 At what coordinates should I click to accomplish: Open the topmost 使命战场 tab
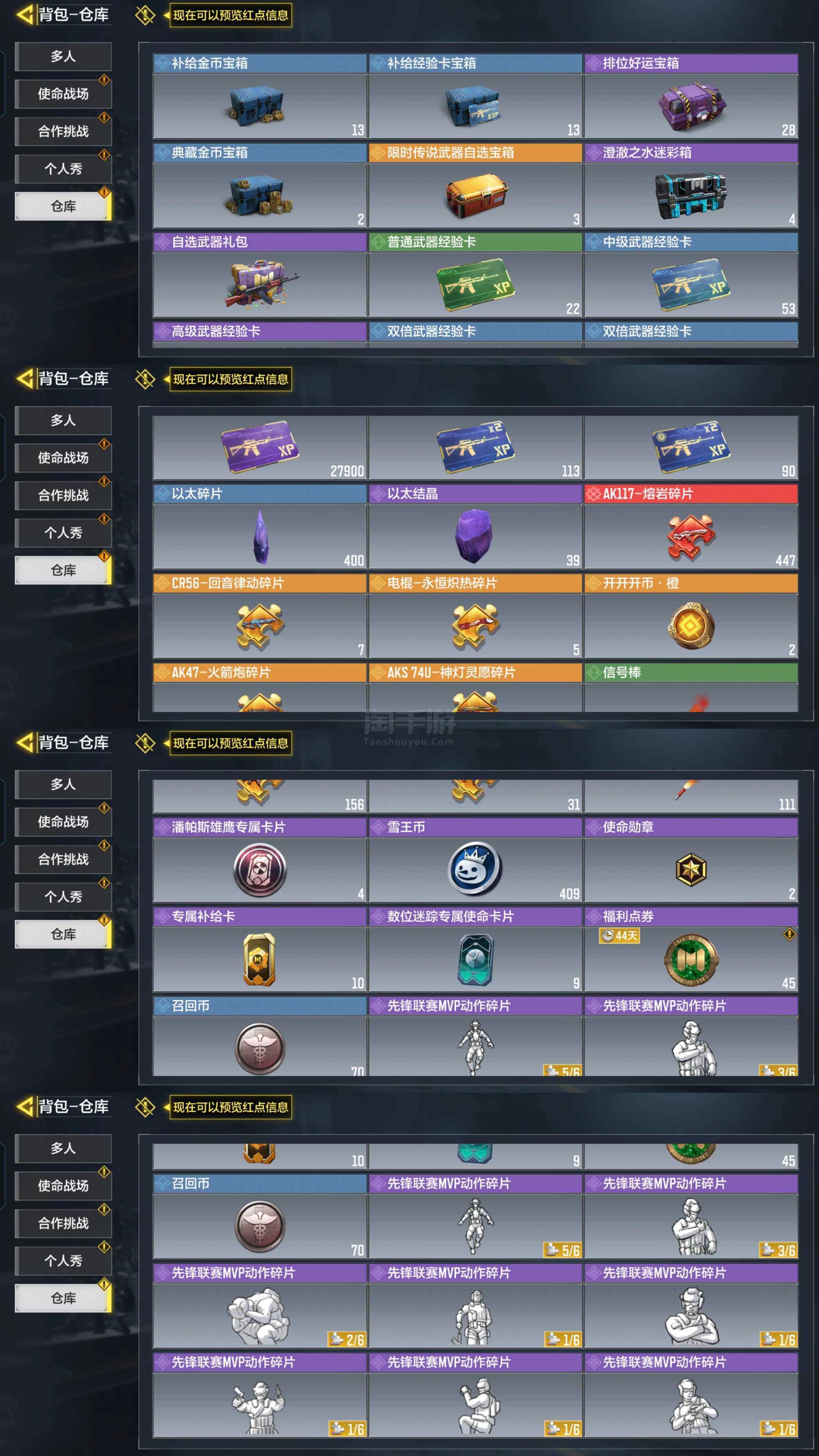click(63, 94)
